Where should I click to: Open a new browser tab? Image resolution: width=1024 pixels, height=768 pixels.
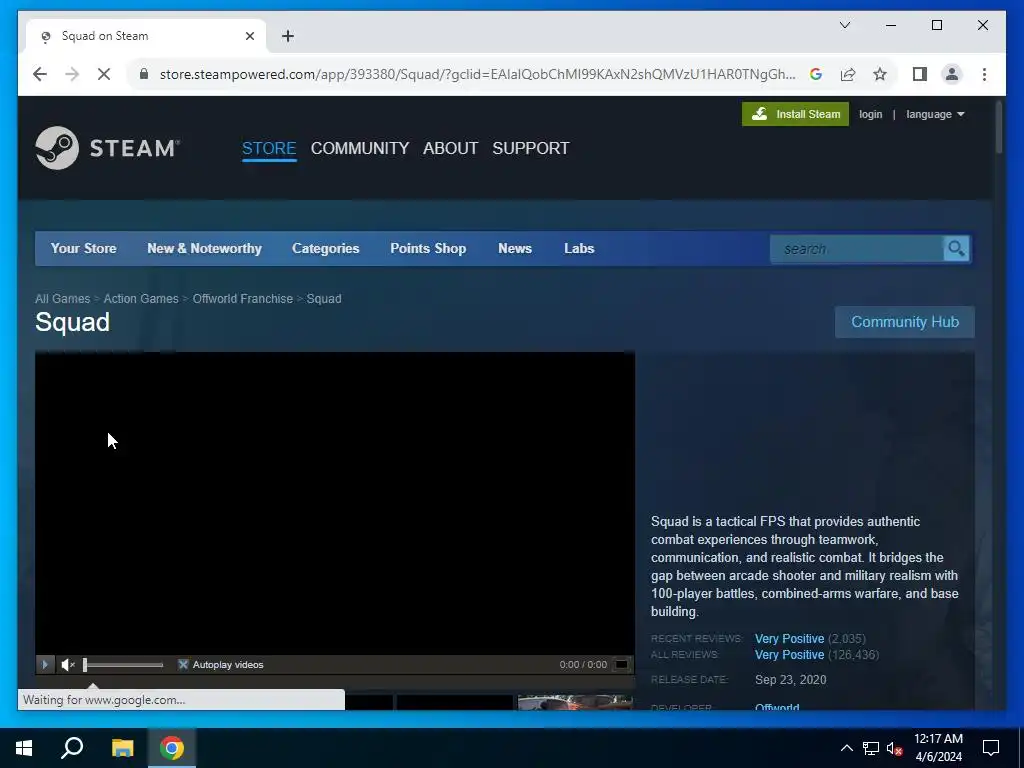(288, 36)
